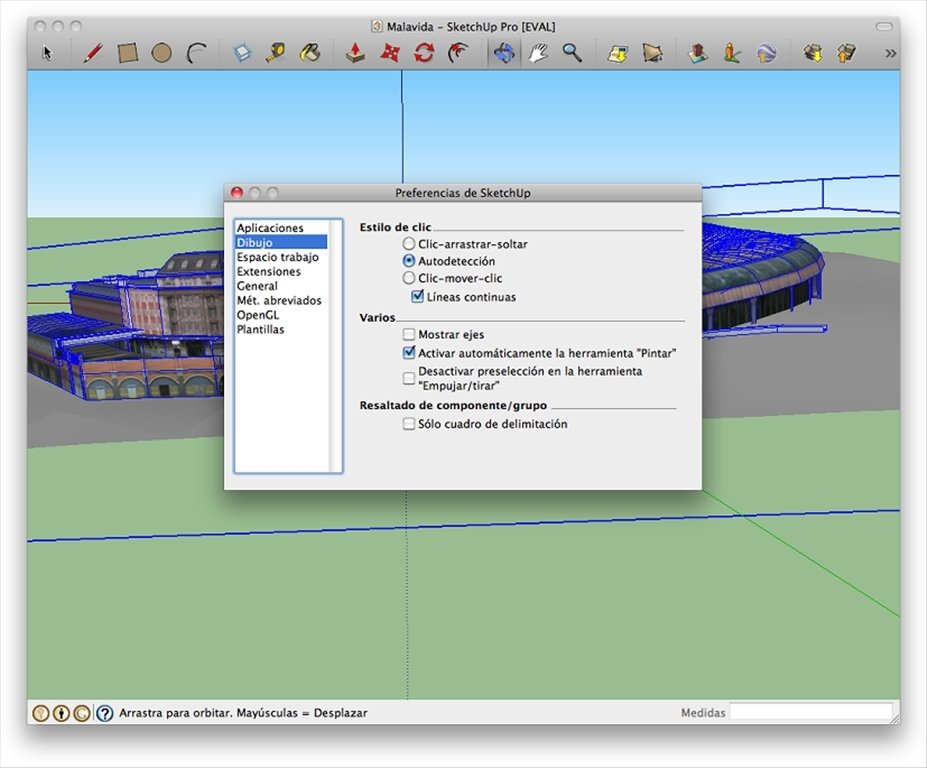Open the Instructor help question icon
The width and height of the screenshot is (927, 768).
pos(105,713)
